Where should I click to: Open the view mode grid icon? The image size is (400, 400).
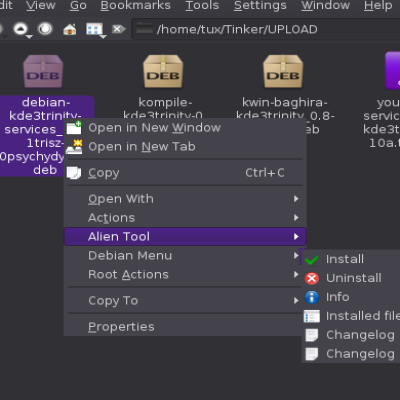[94, 29]
